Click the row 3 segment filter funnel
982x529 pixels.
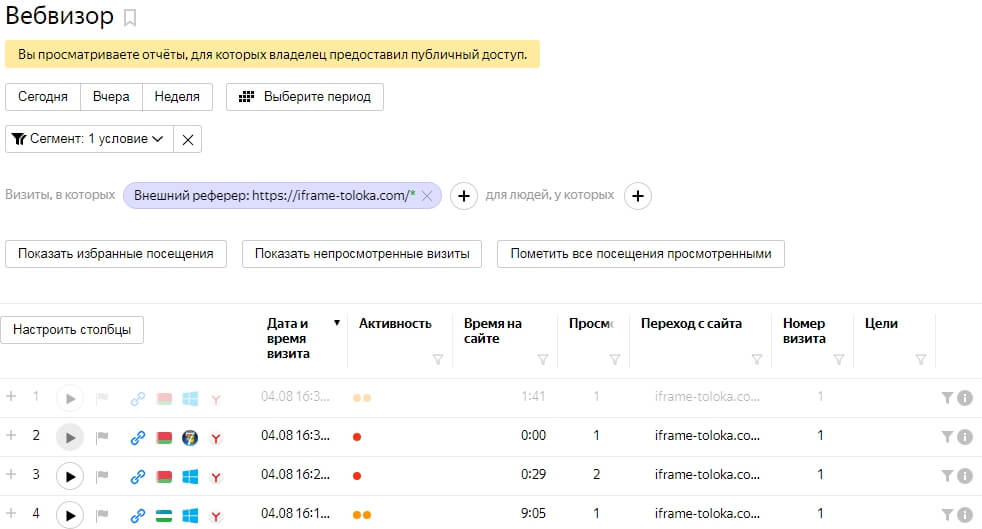pyautogui.click(x=947, y=476)
